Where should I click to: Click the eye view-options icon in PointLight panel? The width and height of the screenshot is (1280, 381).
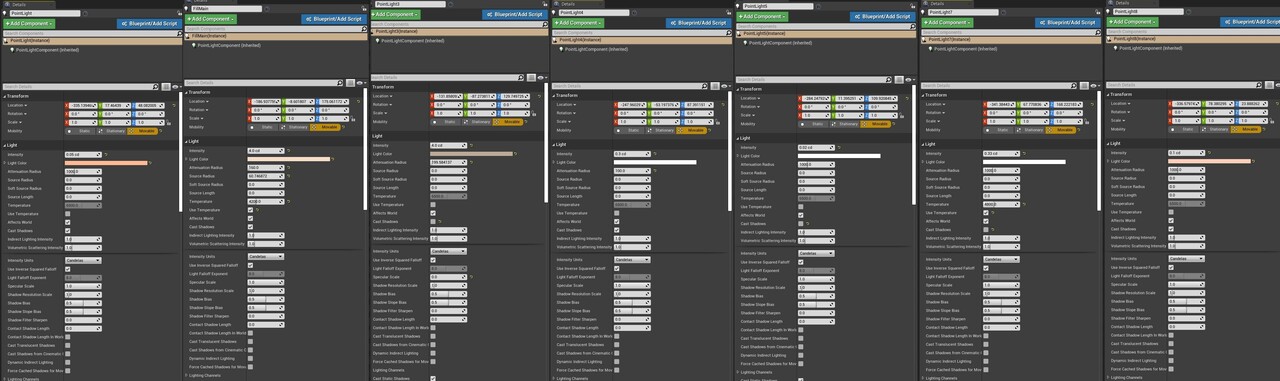176,87
